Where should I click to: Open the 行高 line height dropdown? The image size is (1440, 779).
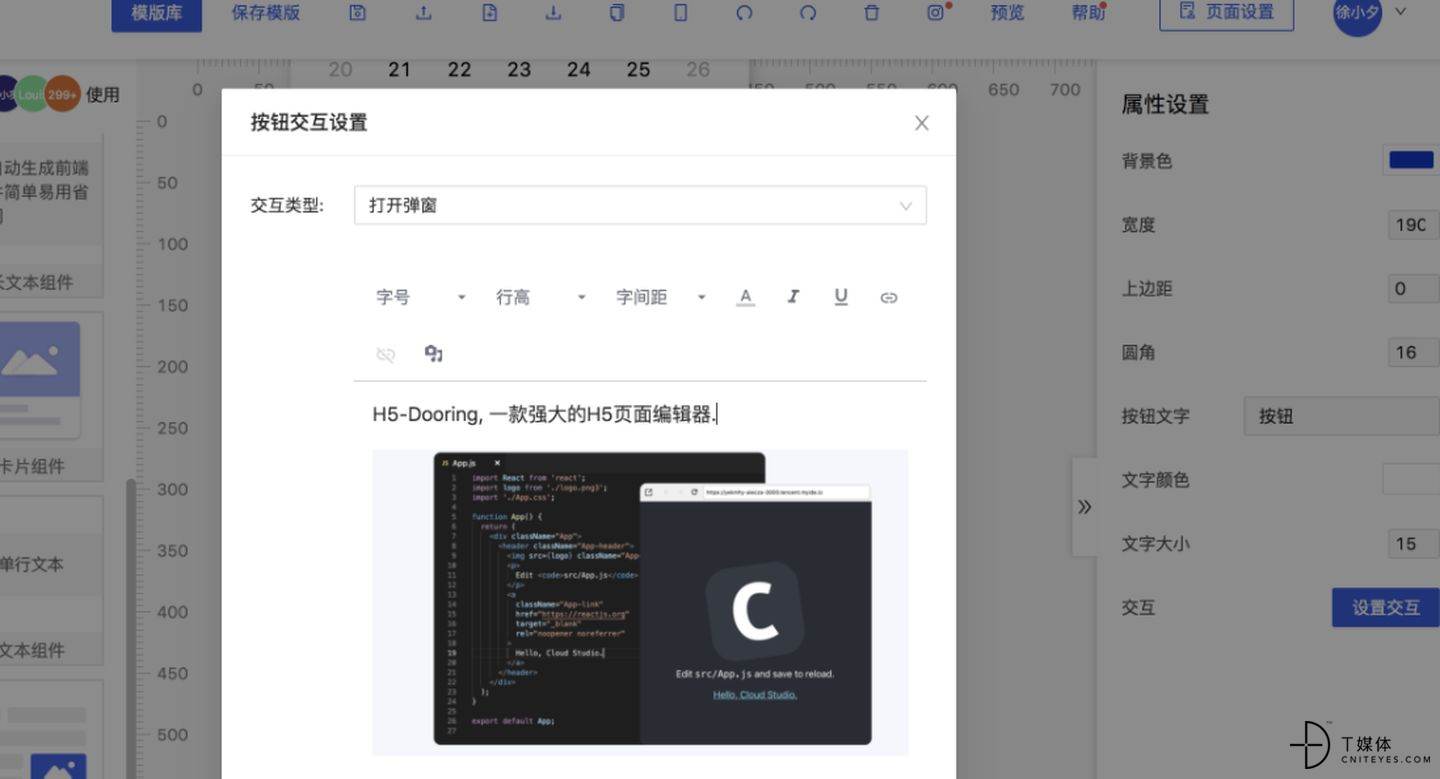coord(541,297)
